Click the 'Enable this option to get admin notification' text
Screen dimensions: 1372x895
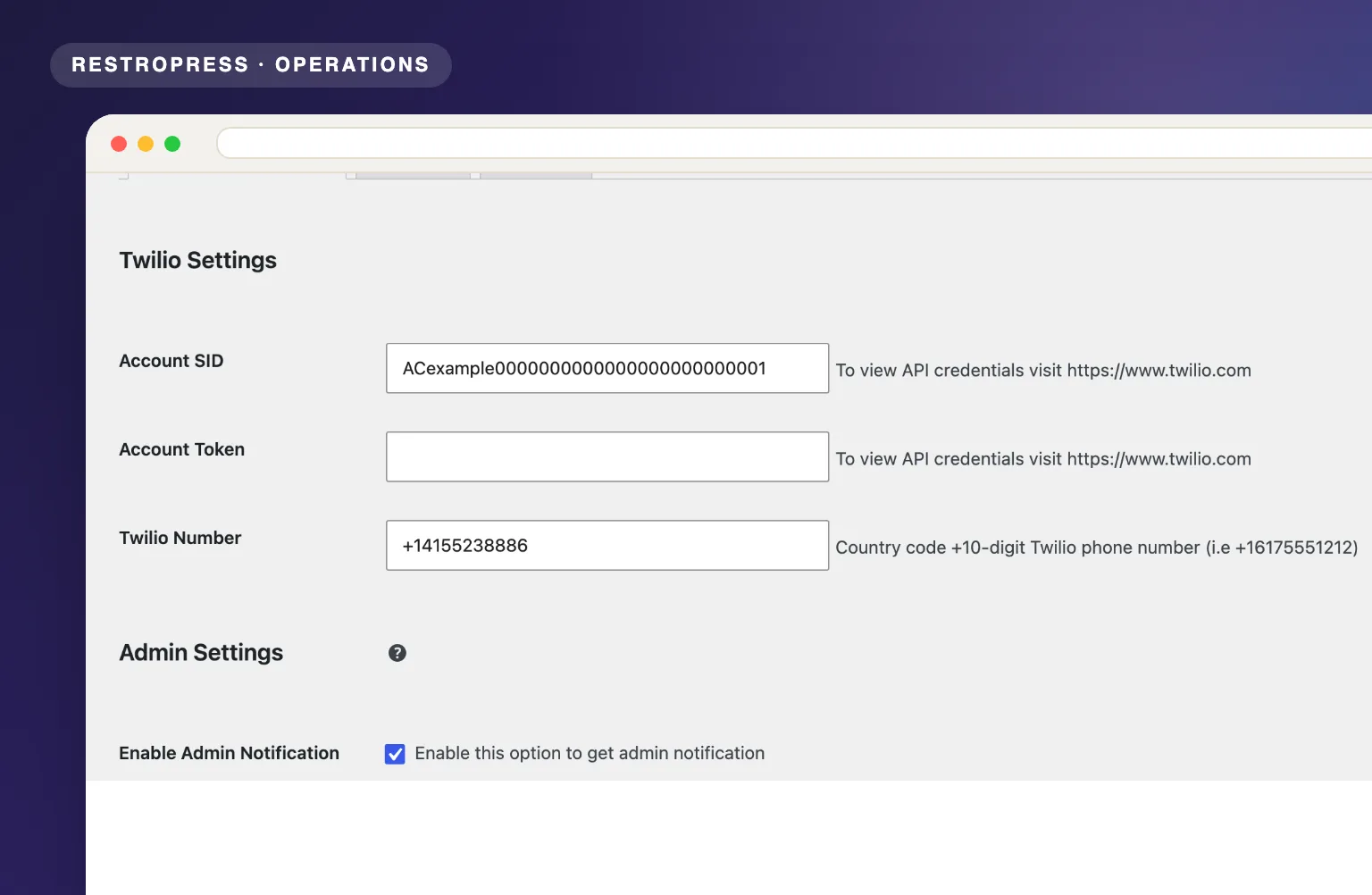(x=590, y=753)
